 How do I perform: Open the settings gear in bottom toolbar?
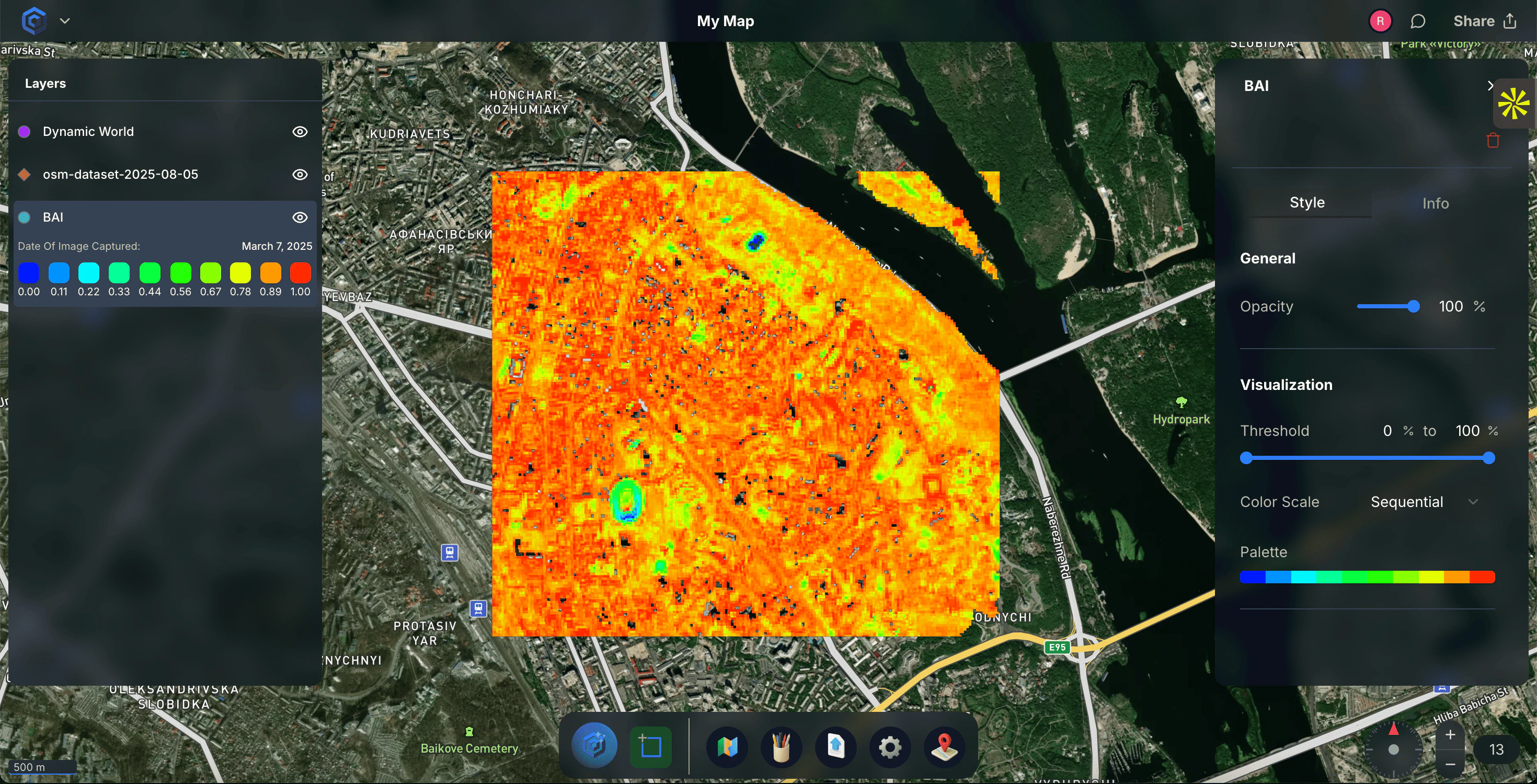click(x=890, y=746)
